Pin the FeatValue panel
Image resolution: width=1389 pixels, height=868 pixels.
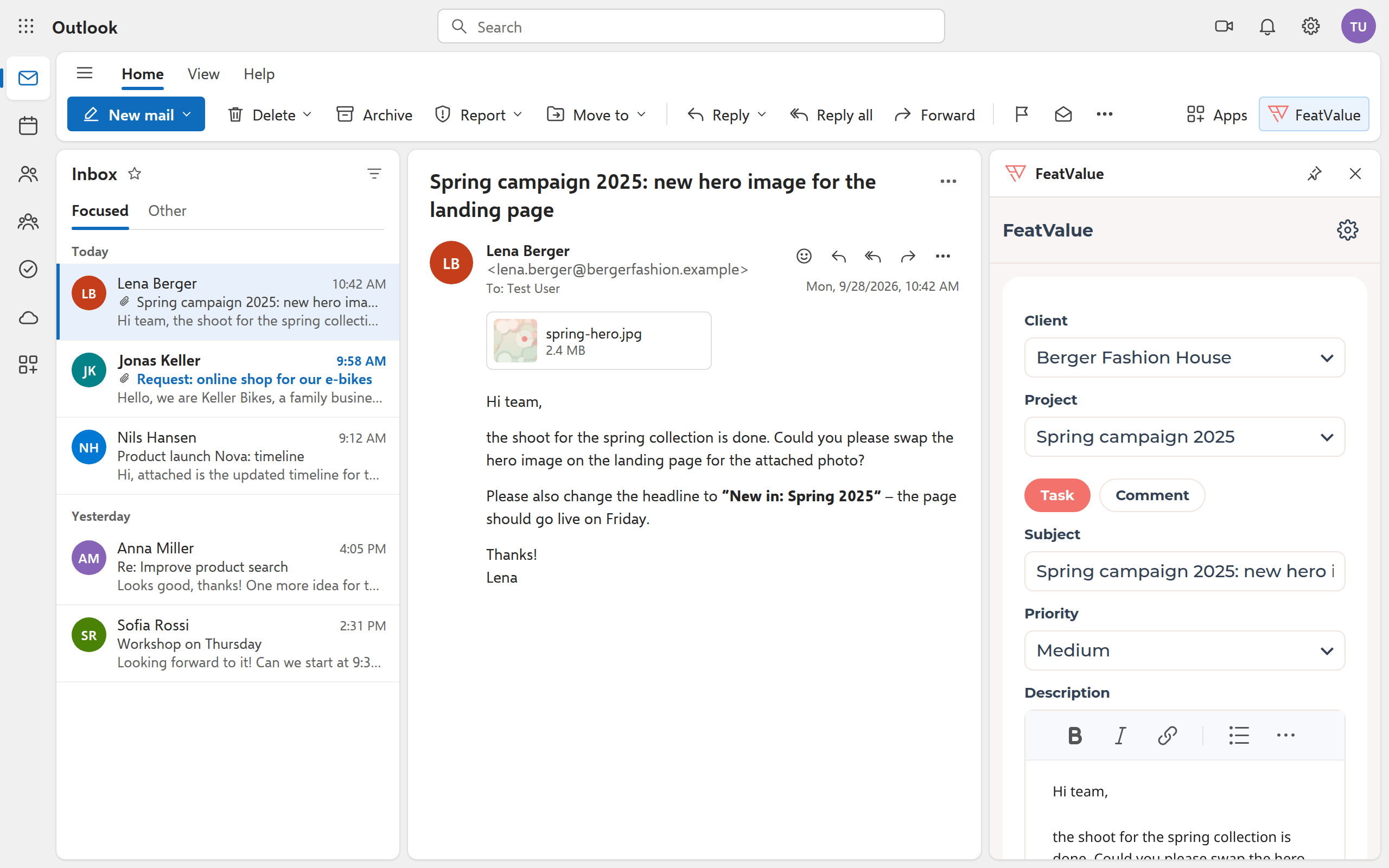coord(1314,174)
